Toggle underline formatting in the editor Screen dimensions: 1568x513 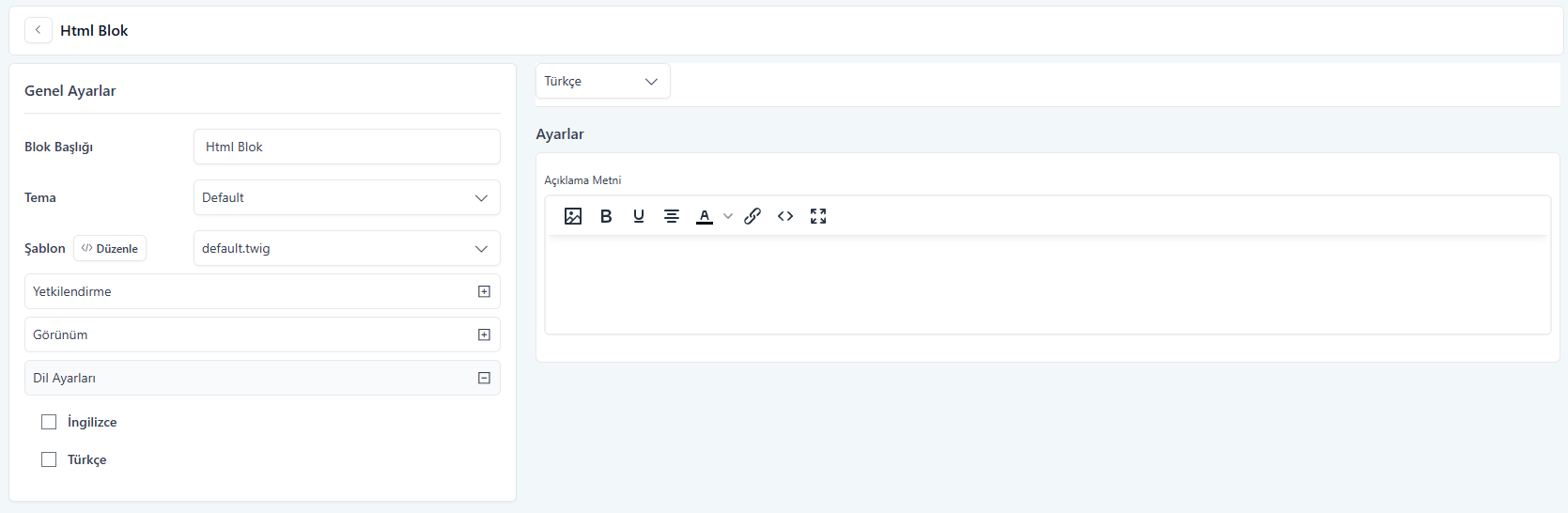(x=639, y=216)
